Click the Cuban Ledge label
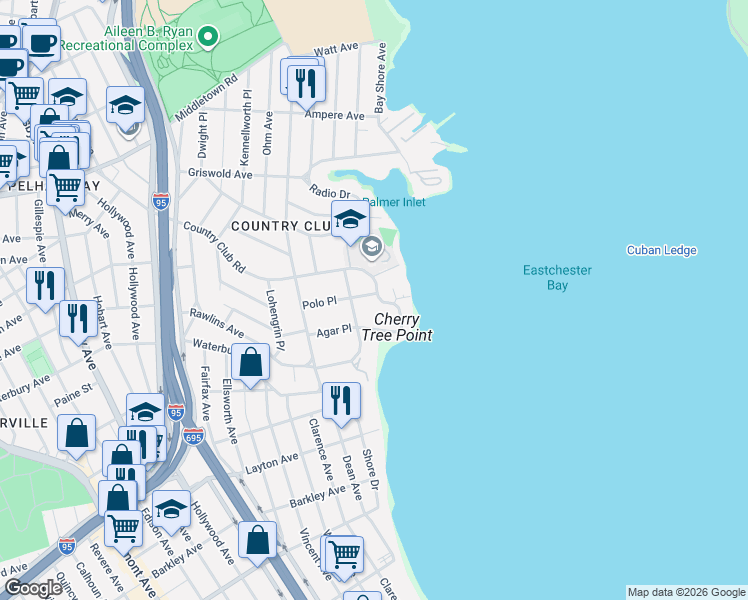Viewport: 748px width, 600px height. 661,250
